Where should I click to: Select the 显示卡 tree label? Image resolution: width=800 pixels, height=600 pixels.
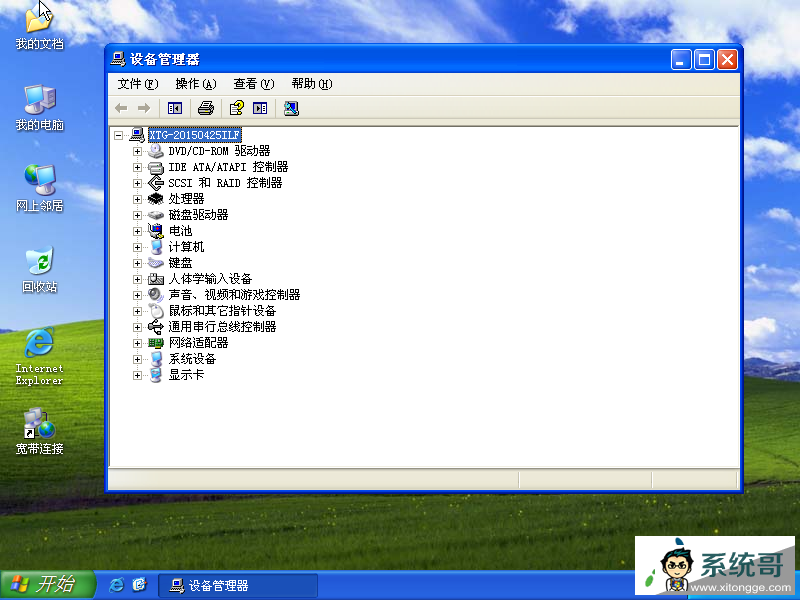click(186, 375)
